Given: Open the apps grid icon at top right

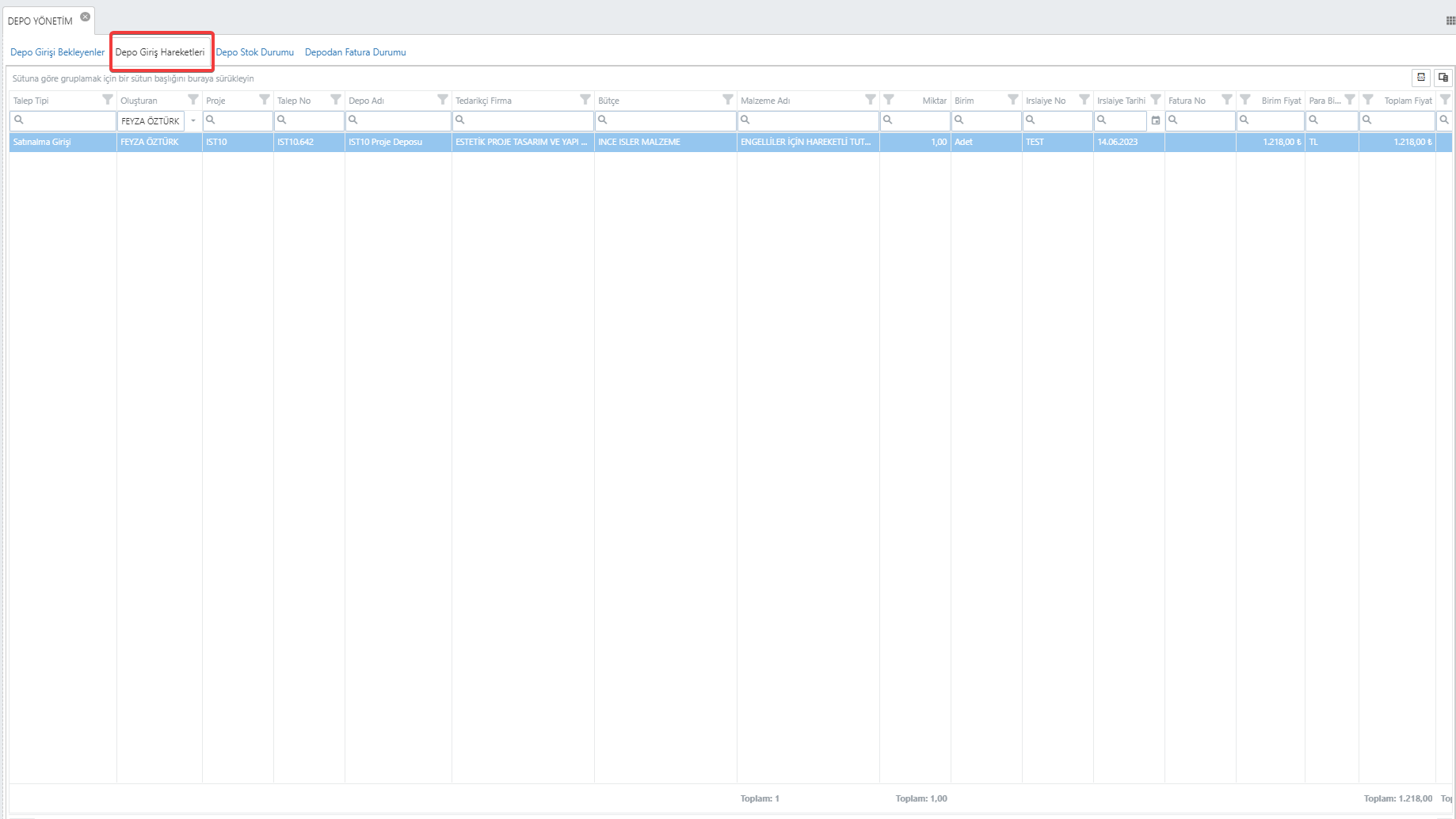Looking at the screenshot, I should [x=1450, y=21].
